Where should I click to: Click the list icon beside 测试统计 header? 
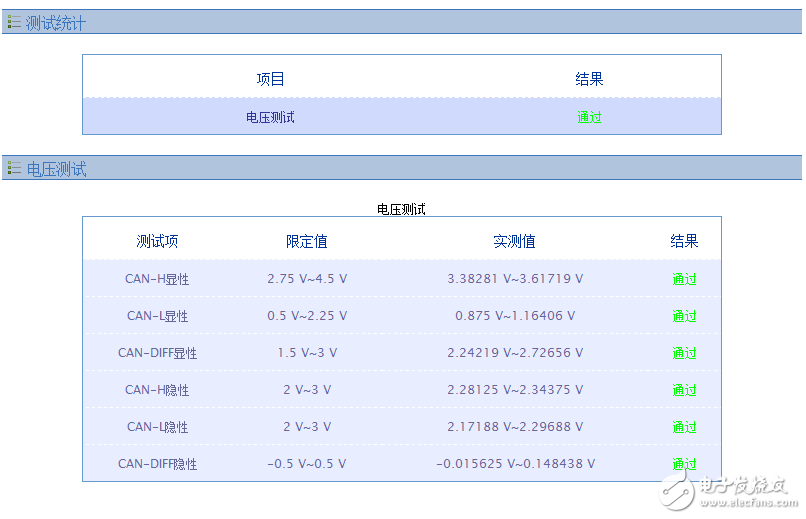14,22
